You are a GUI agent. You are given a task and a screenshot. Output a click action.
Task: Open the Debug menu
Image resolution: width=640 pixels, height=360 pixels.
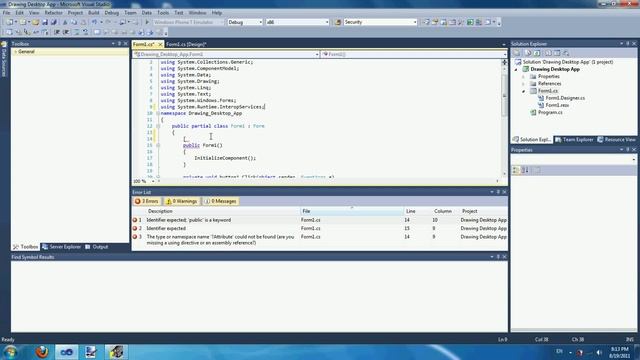click(x=111, y=13)
